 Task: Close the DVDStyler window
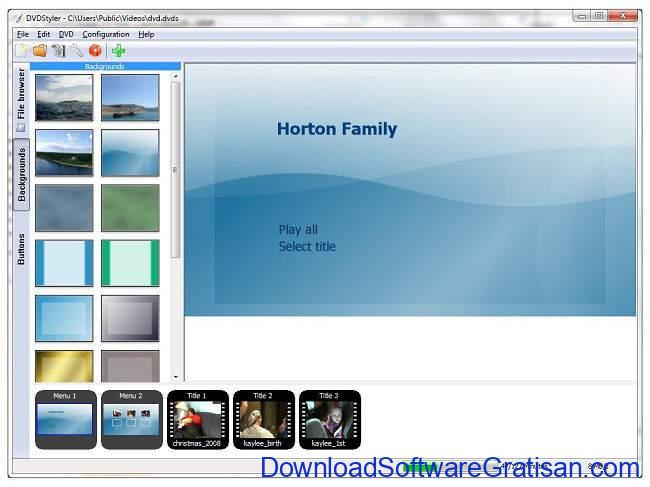pos(622,17)
